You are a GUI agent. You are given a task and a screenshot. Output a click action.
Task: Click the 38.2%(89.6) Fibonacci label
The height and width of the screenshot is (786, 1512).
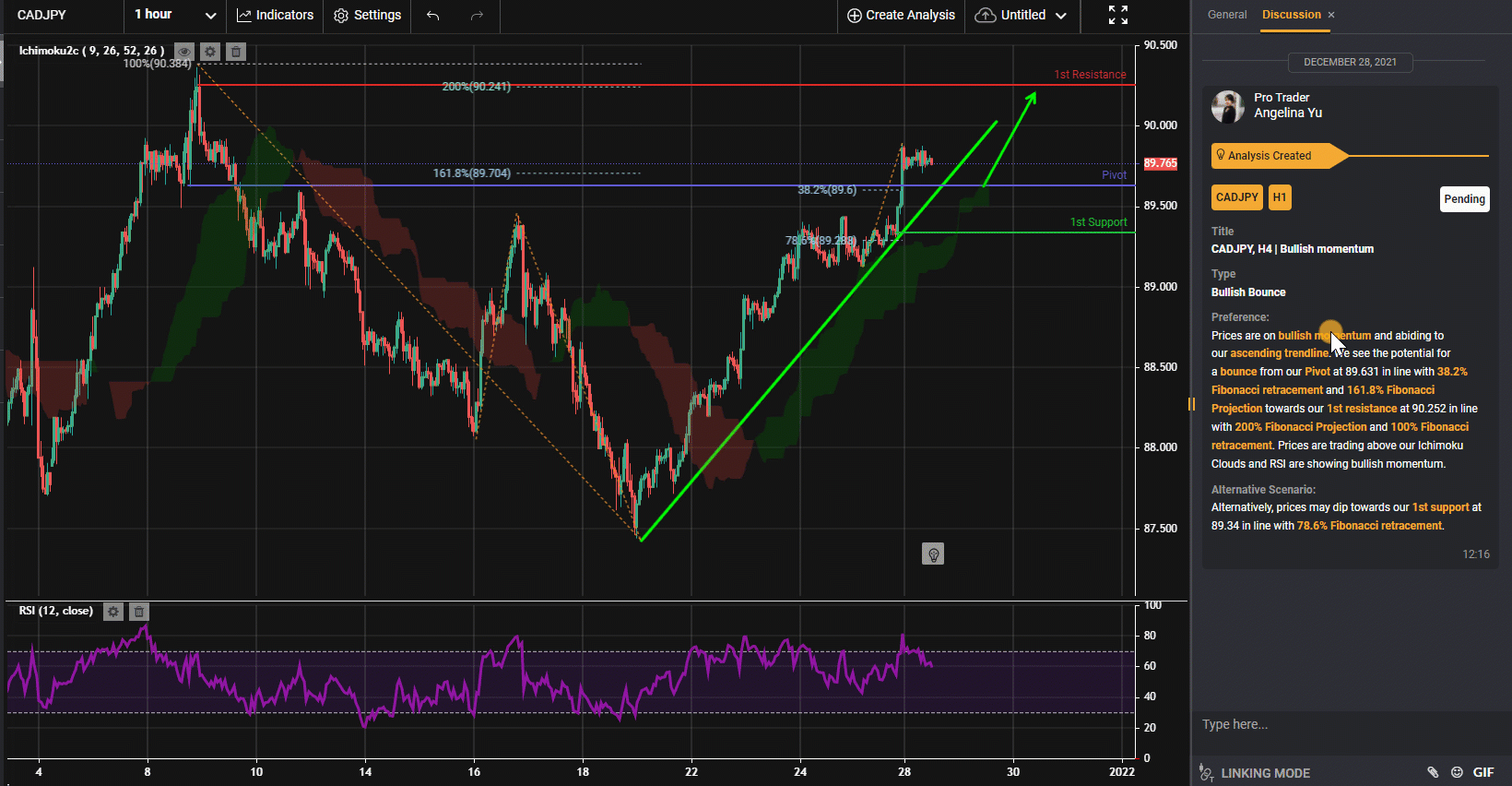827,190
